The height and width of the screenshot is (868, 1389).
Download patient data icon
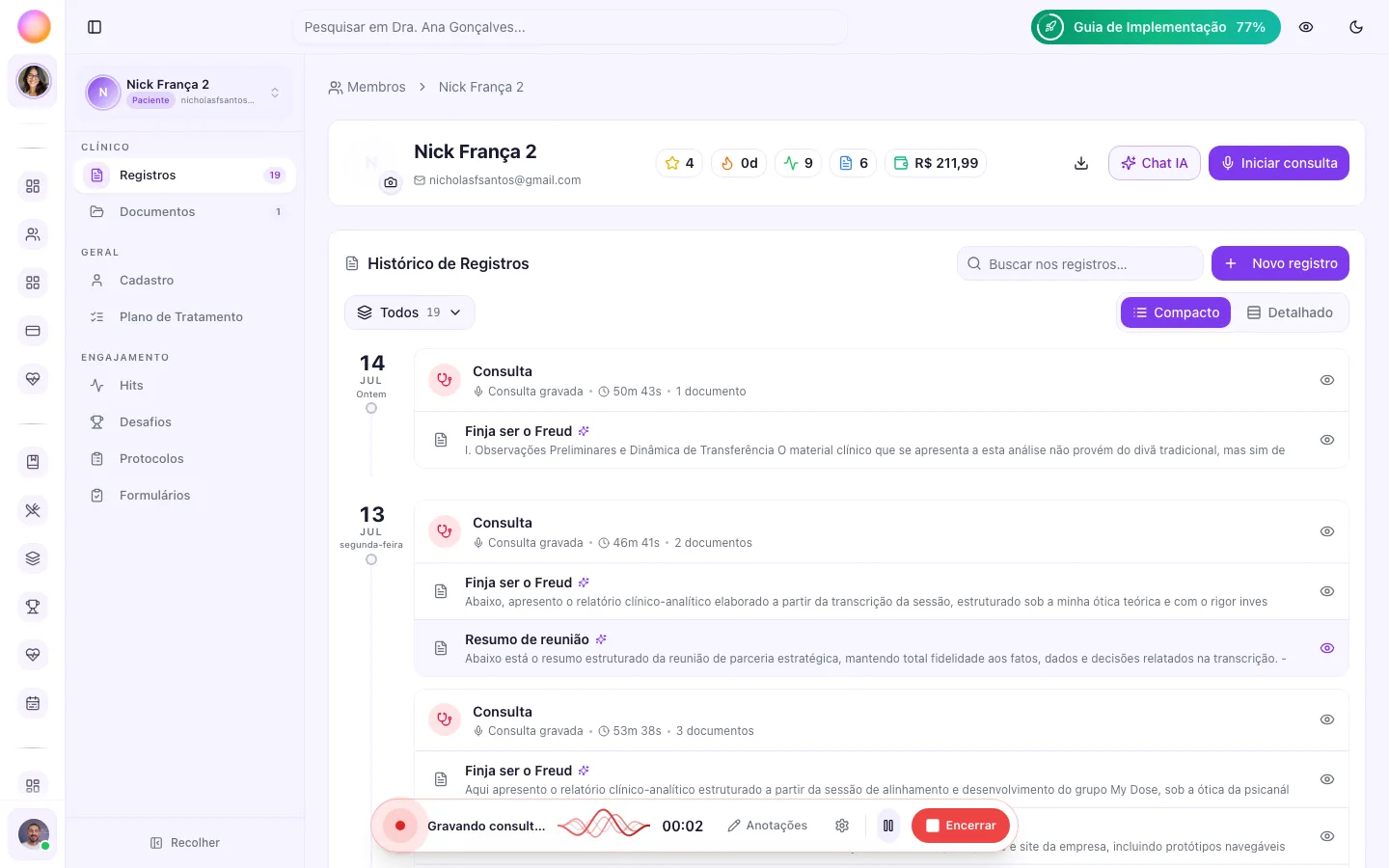tap(1081, 163)
